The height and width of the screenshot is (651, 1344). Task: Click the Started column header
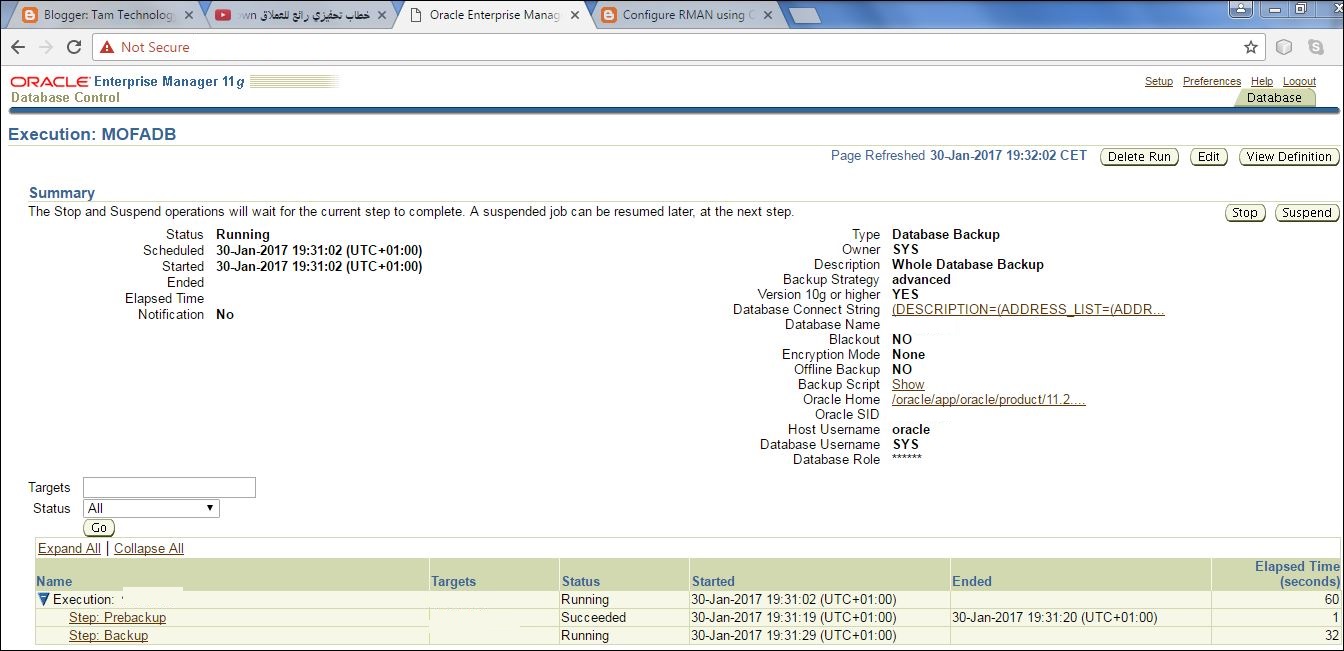(713, 581)
